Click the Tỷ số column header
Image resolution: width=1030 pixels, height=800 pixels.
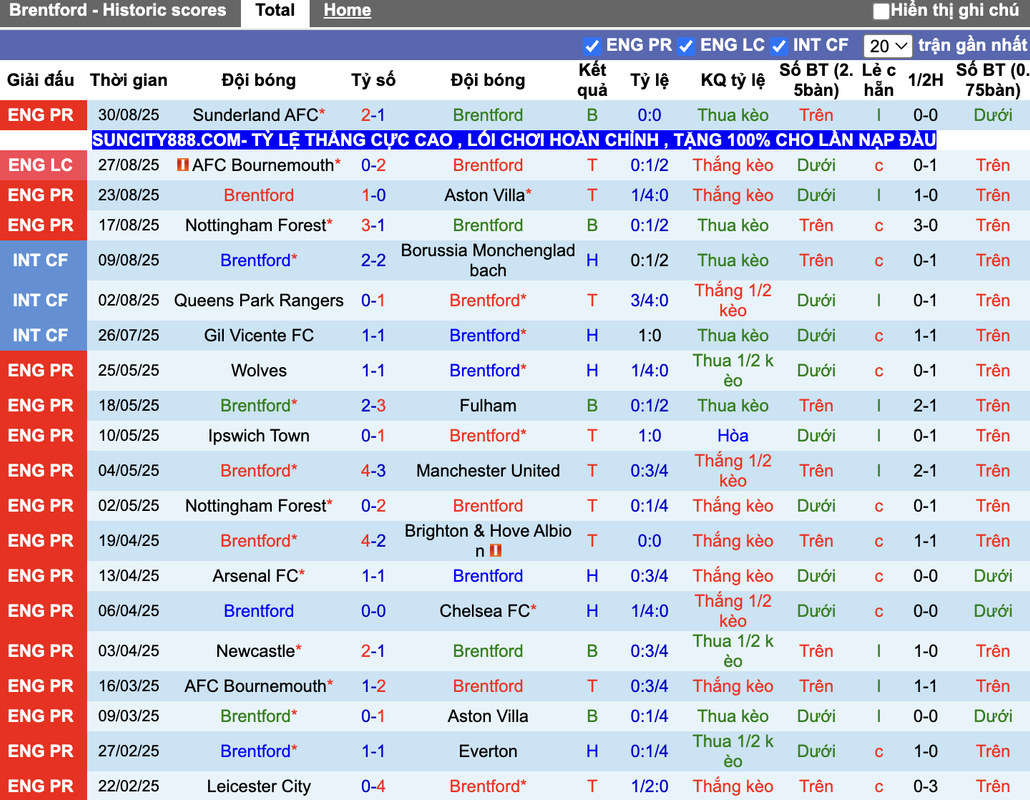point(373,80)
